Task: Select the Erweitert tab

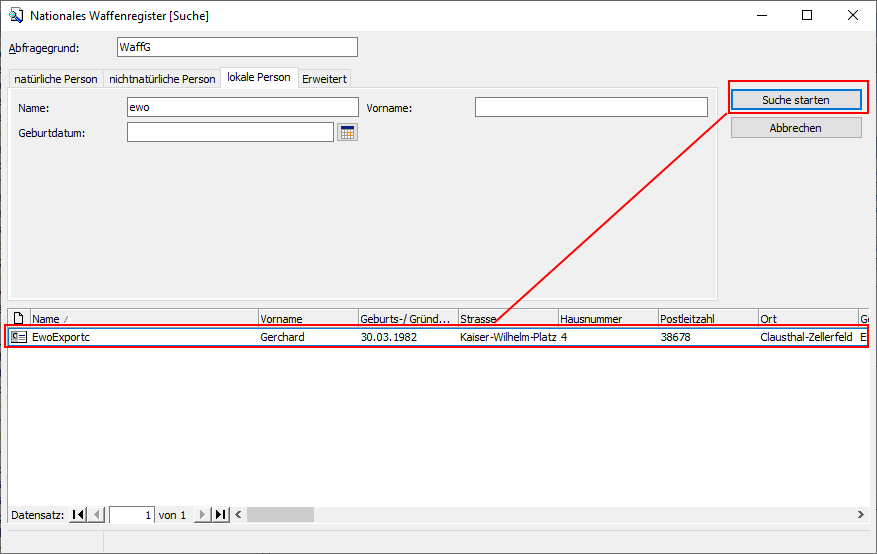Action: tap(324, 79)
